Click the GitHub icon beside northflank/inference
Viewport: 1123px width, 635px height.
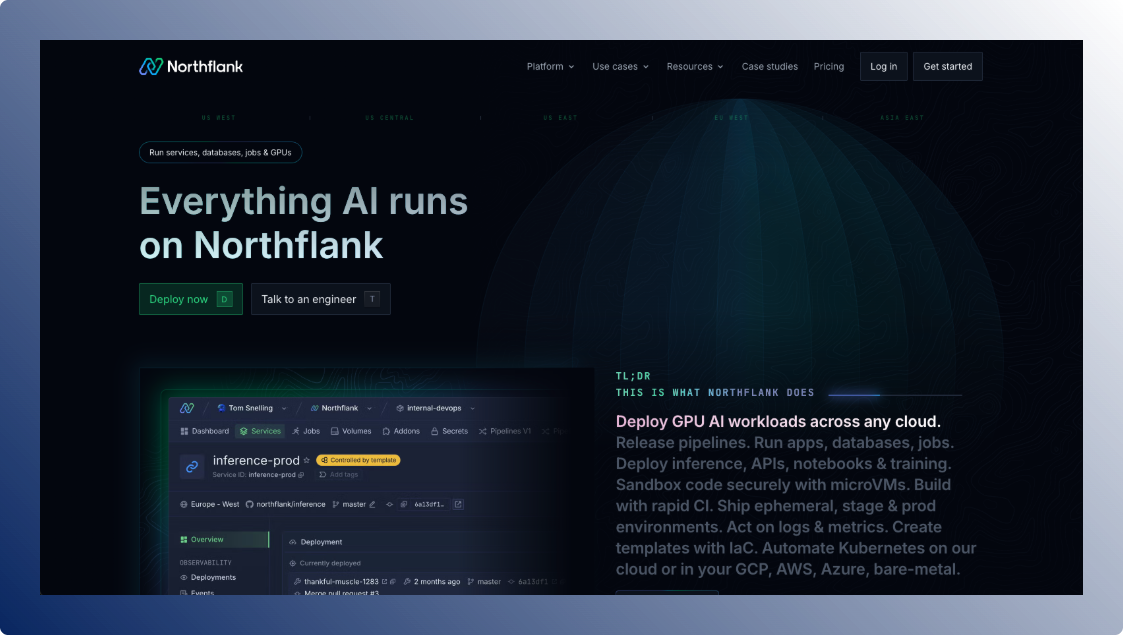(x=249, y=505)
